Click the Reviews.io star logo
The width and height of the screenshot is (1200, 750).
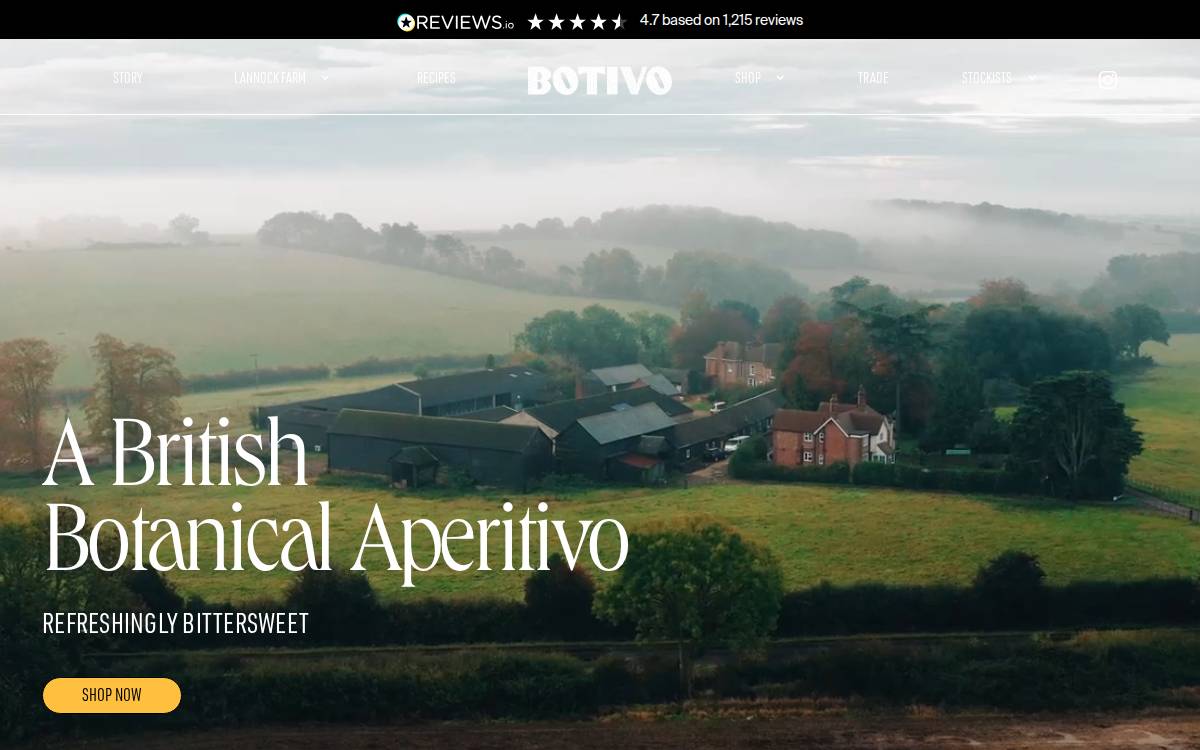(455, 21)
